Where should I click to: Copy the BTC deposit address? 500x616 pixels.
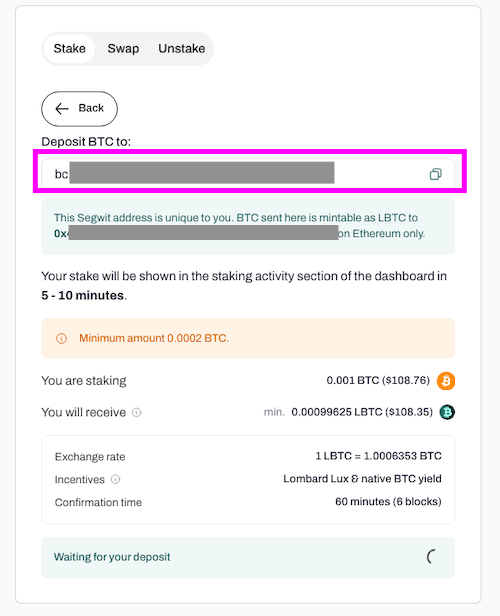tap(435, 174)
